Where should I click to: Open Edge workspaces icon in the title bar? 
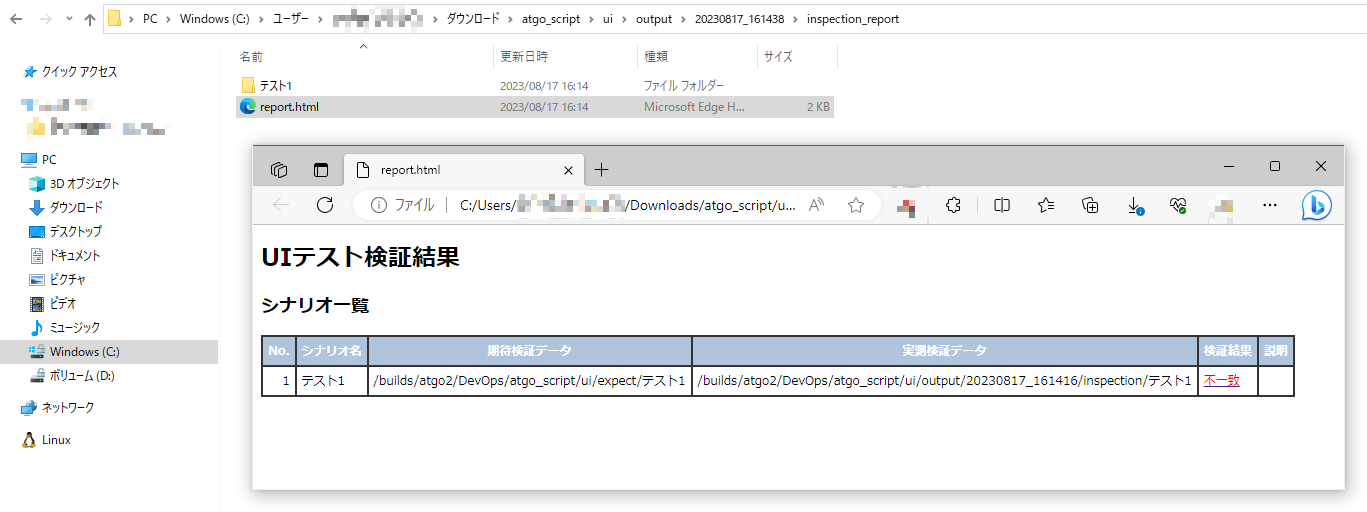(x=279, y=170)
